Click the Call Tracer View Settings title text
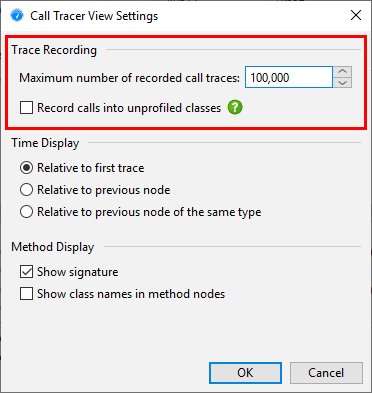 (x=94, y=16)
